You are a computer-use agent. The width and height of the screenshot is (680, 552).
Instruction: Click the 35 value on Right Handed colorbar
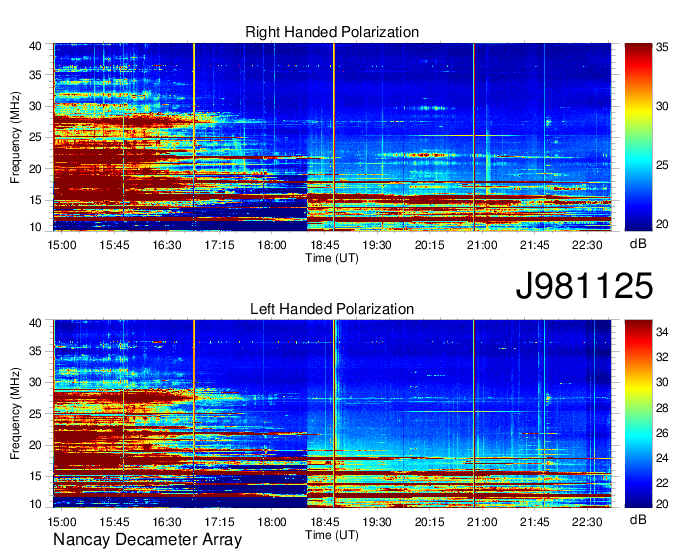[662, 47]
